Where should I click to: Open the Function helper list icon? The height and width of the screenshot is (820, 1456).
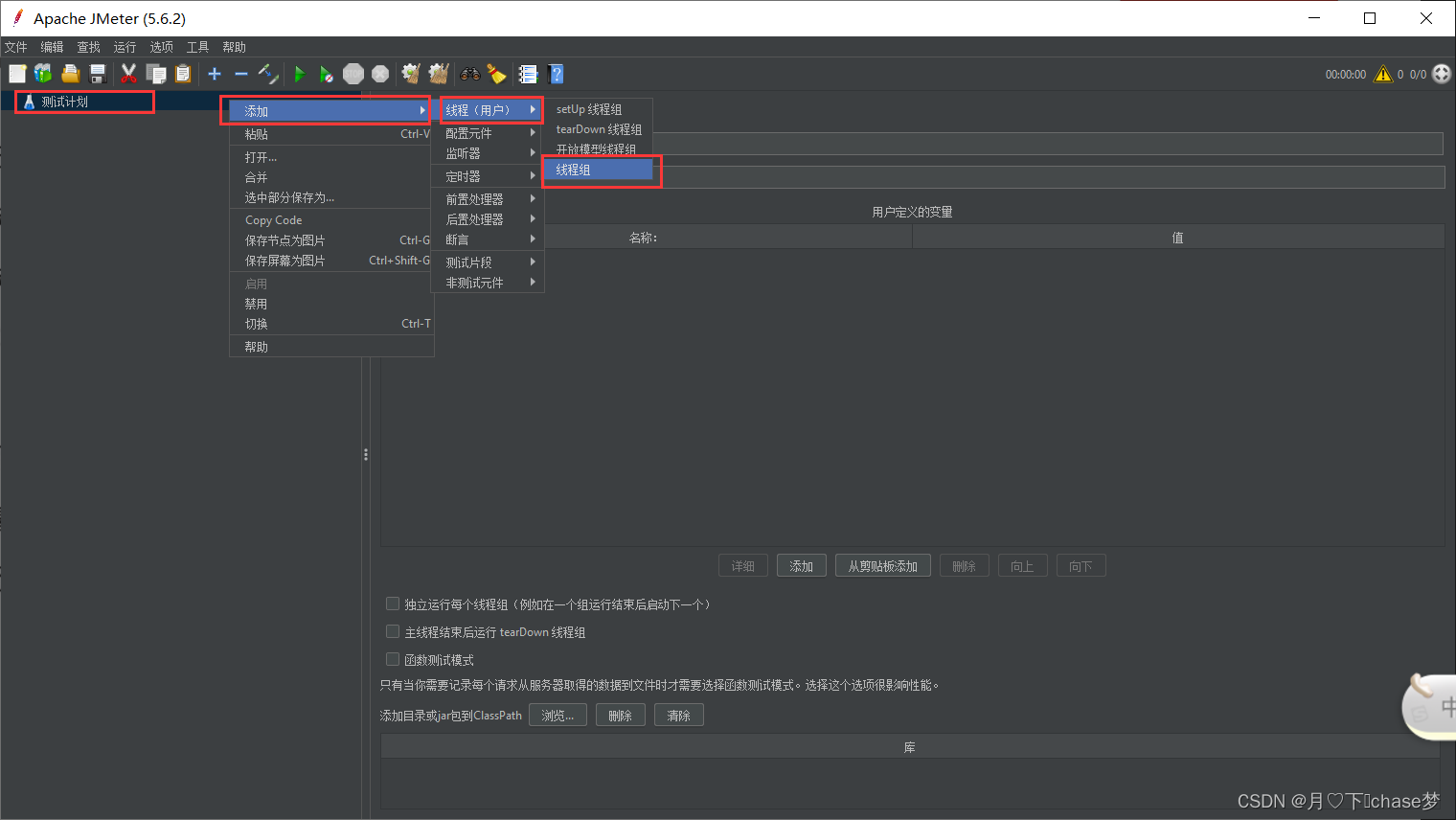tap(528, 74)
